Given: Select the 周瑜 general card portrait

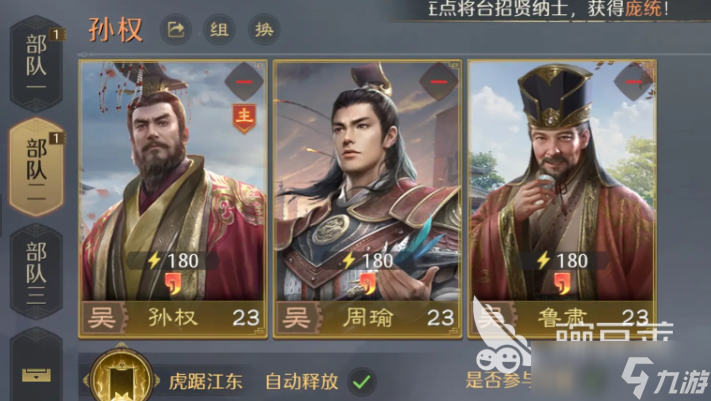Looking at the screenshot, I should 367,181.
